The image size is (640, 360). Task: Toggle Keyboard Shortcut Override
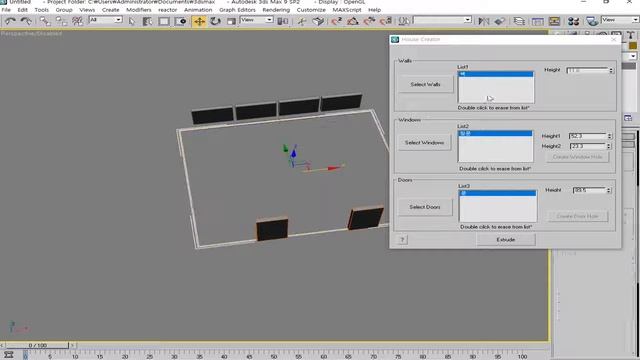pyautogui.click(x=318, y=21)
